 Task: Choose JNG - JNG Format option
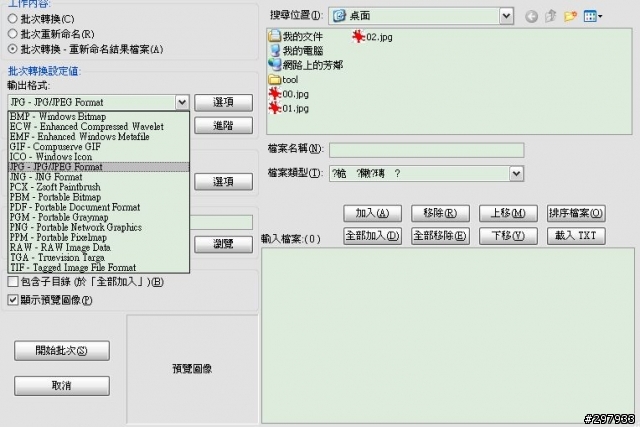pos(99,177)
